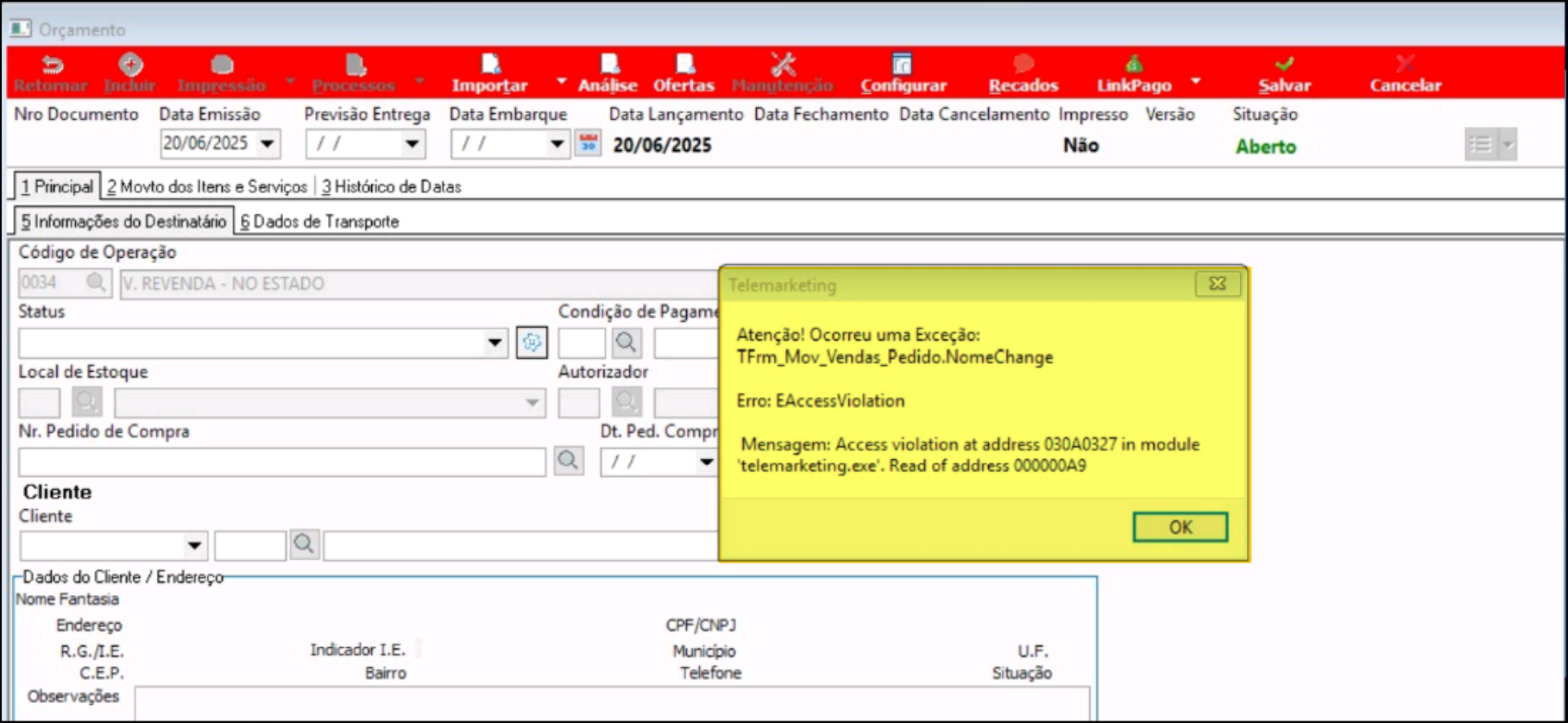Expand the Importar dropdown arrow

(x=562, y=81)
